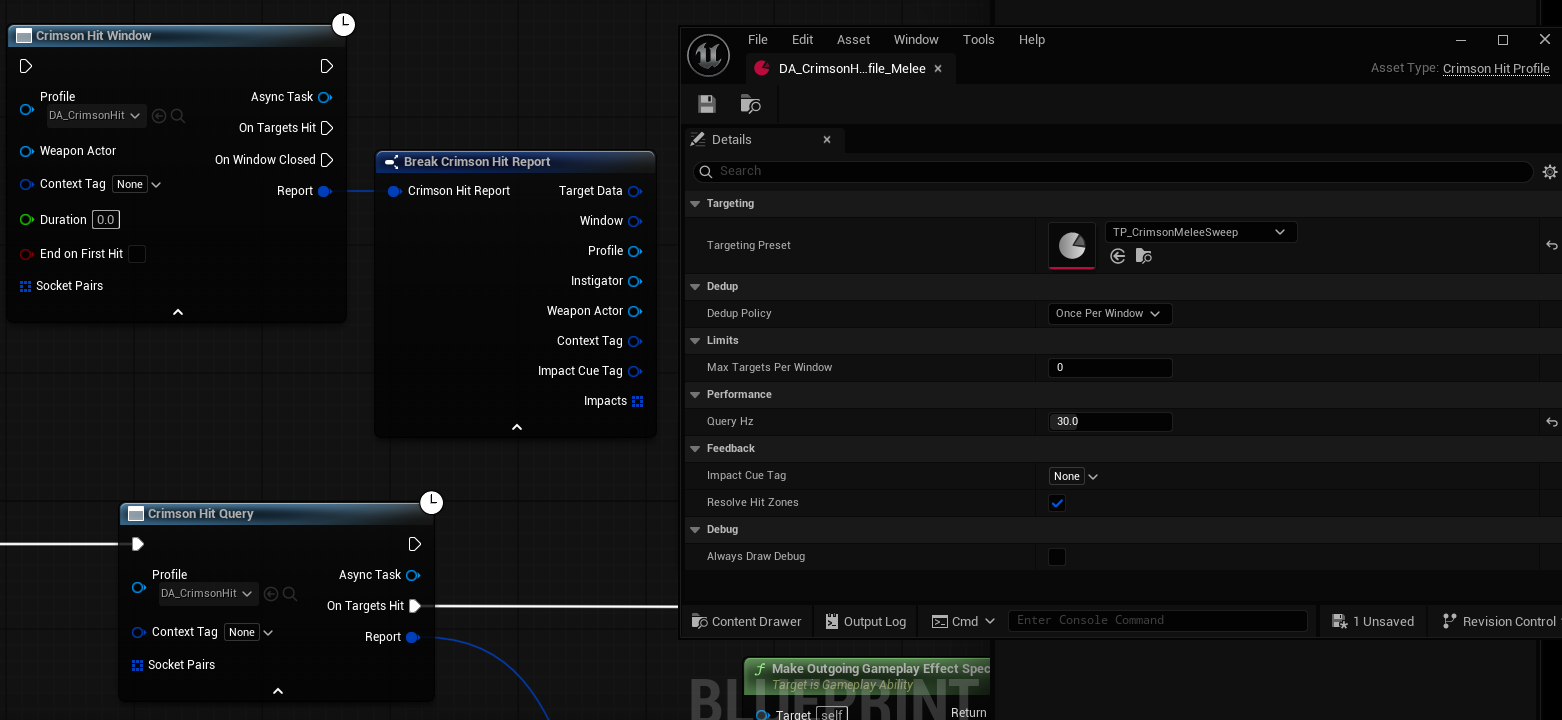Click the On Window Closed exec pin
1562x720 pixels.
[x=327, y=160]
